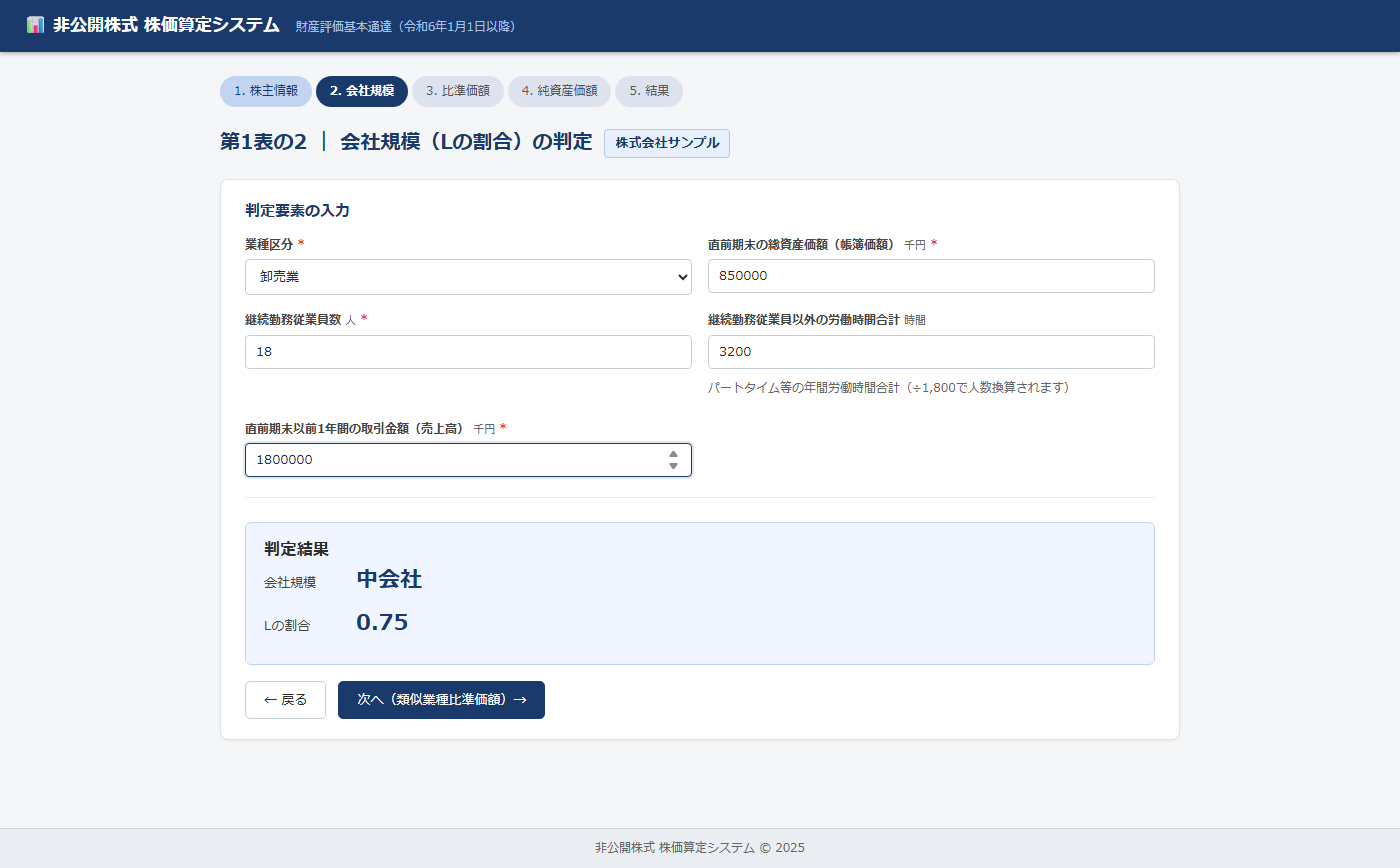Click the ← 戻る button
Viewport: 1400px width, 868px height.
285,700
